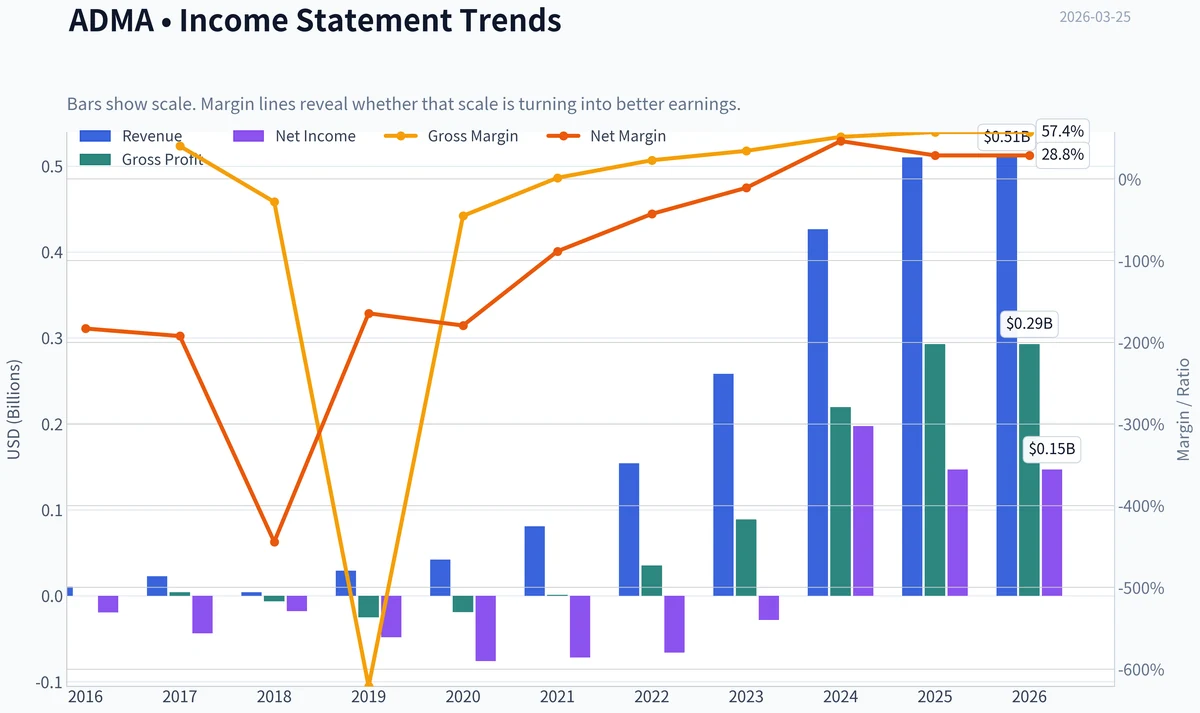Image resolution: width=1200 pixels, height=713 pixels.
Task: Click the Gross Margin low point at 2019
Action: 368,684
